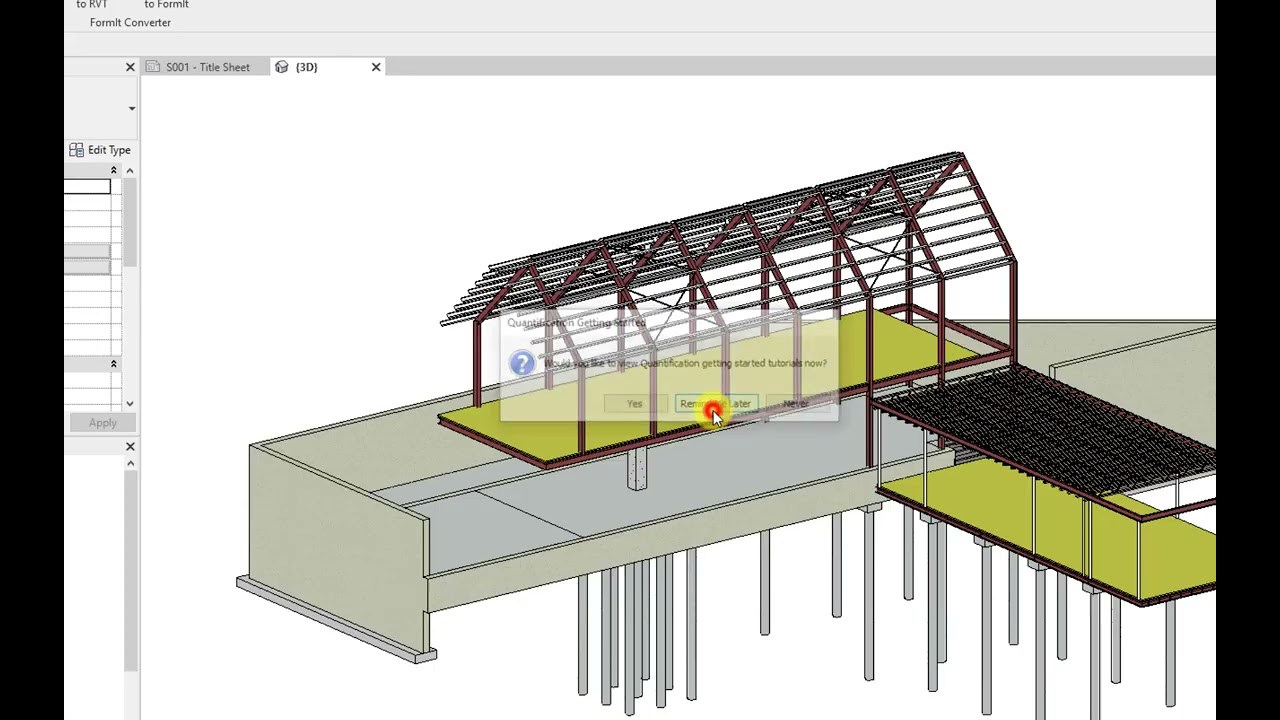Collapse the second properties group chevron
The height and width of the screenshot is (720, 1280).
click(x=113, y=364)
